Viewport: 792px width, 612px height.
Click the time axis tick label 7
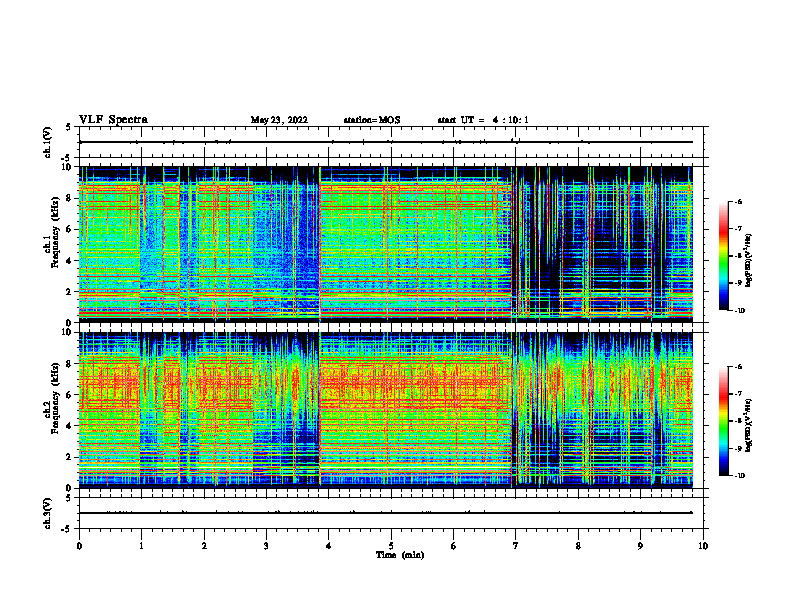point(516,546)
